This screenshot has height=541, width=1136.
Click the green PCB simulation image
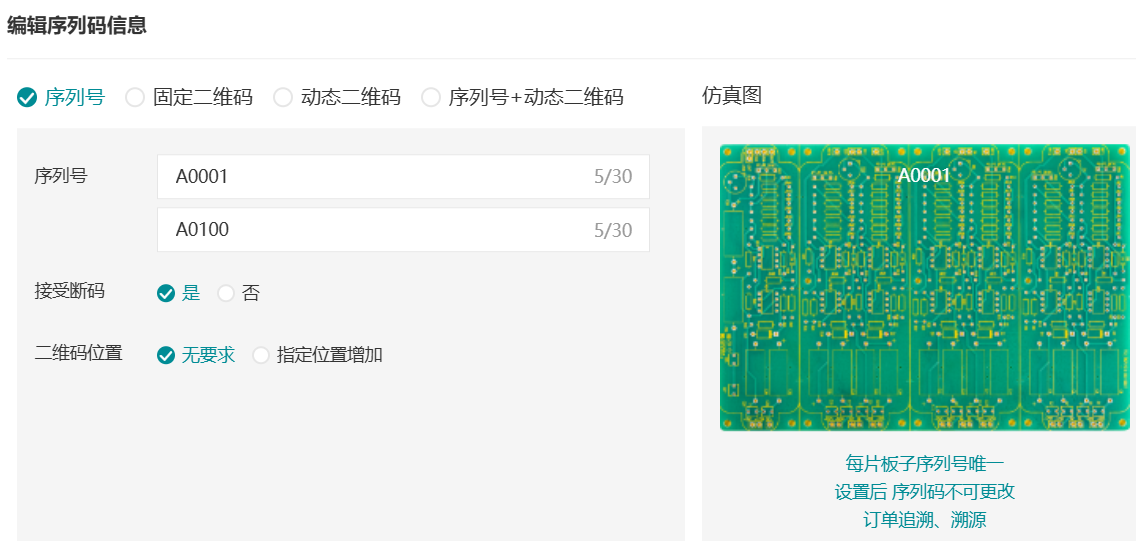924,300
